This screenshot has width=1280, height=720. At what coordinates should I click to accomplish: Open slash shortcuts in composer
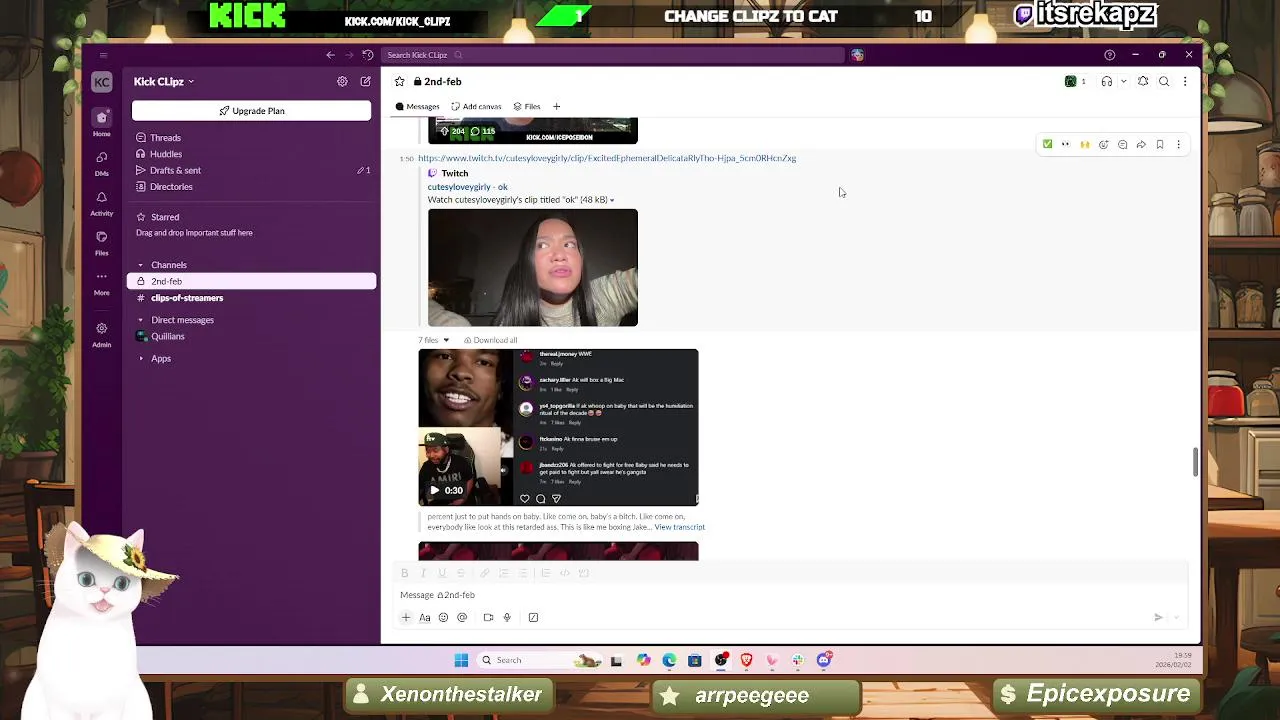coord(533,617)
